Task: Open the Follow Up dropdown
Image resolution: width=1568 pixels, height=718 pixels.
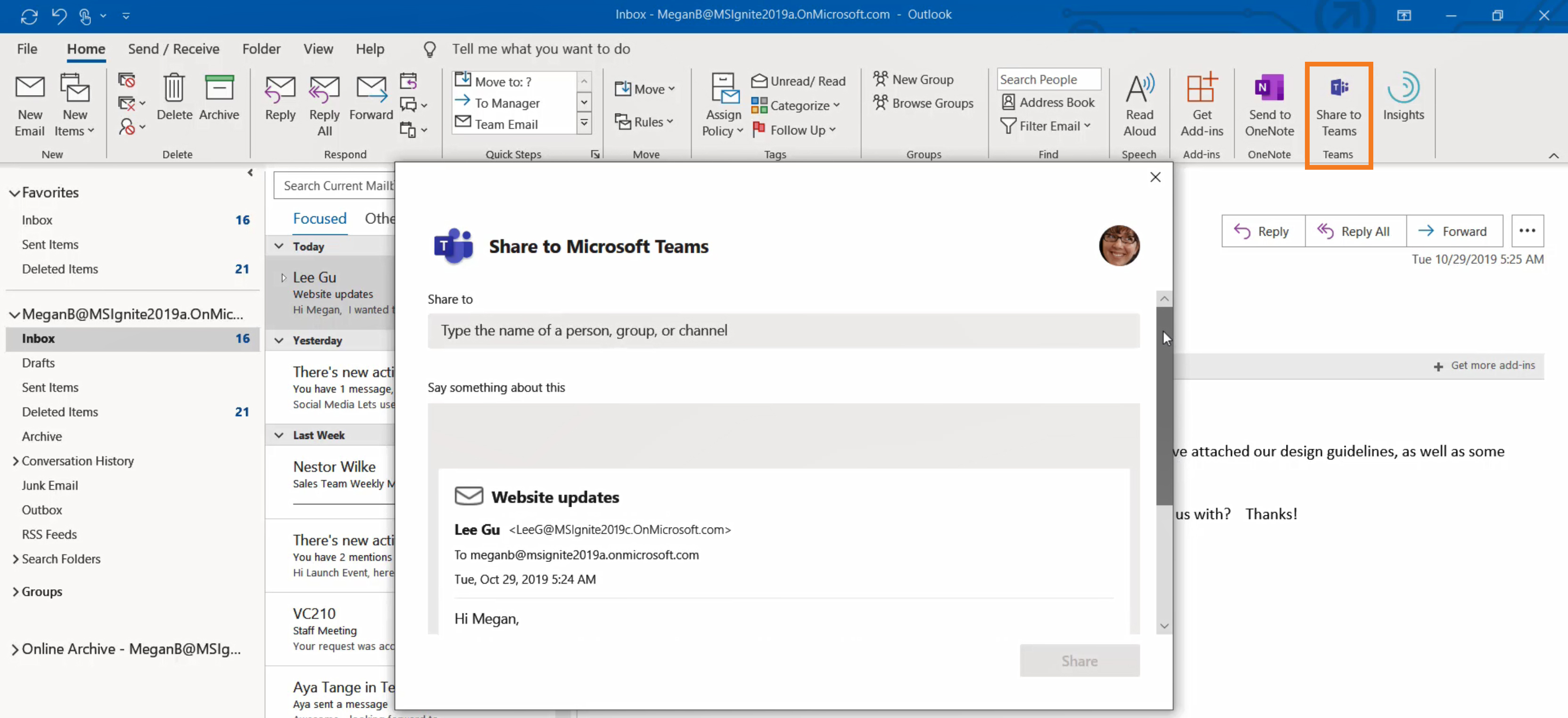Action: tap(794, 130)
